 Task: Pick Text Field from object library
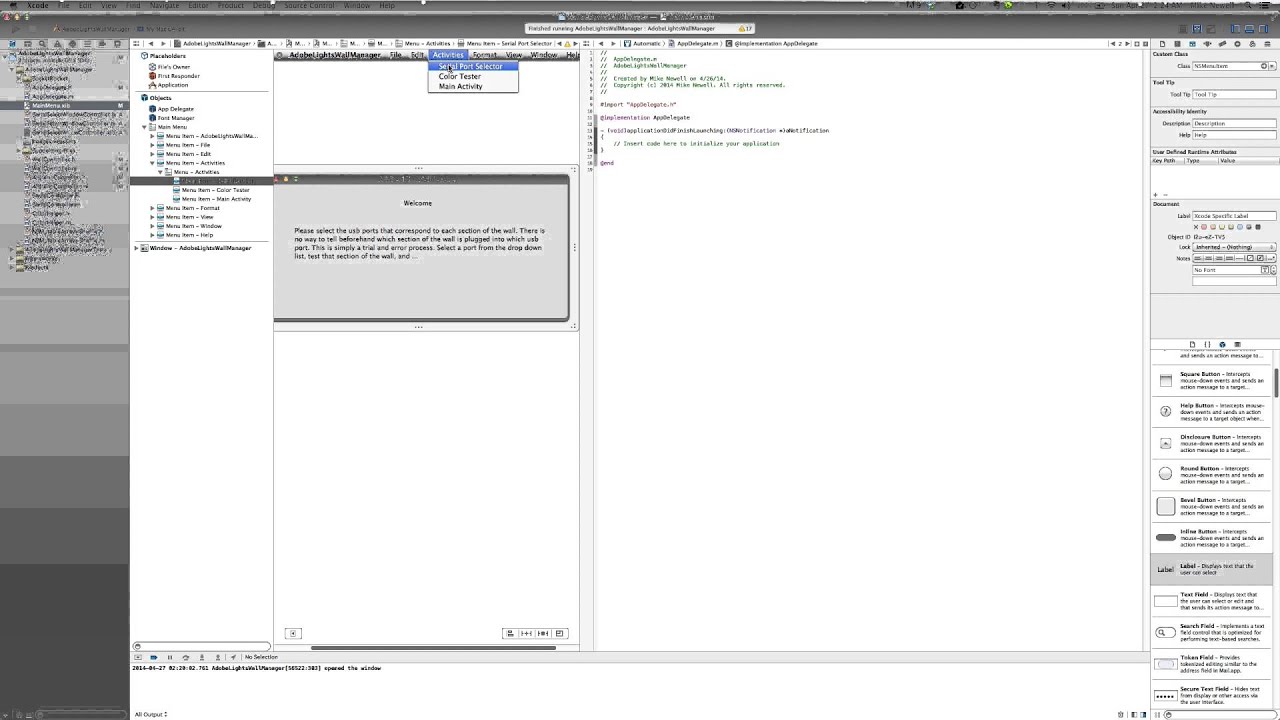click(1212, 601)
